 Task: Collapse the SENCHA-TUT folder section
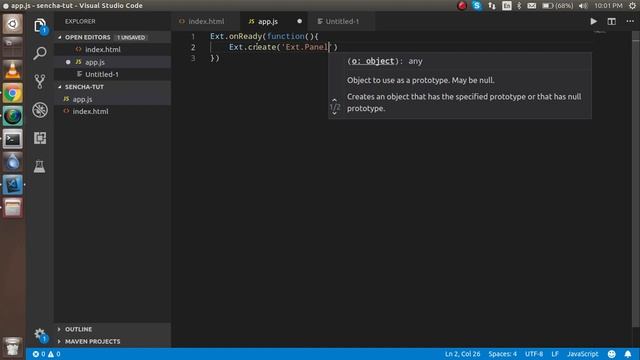113,87
